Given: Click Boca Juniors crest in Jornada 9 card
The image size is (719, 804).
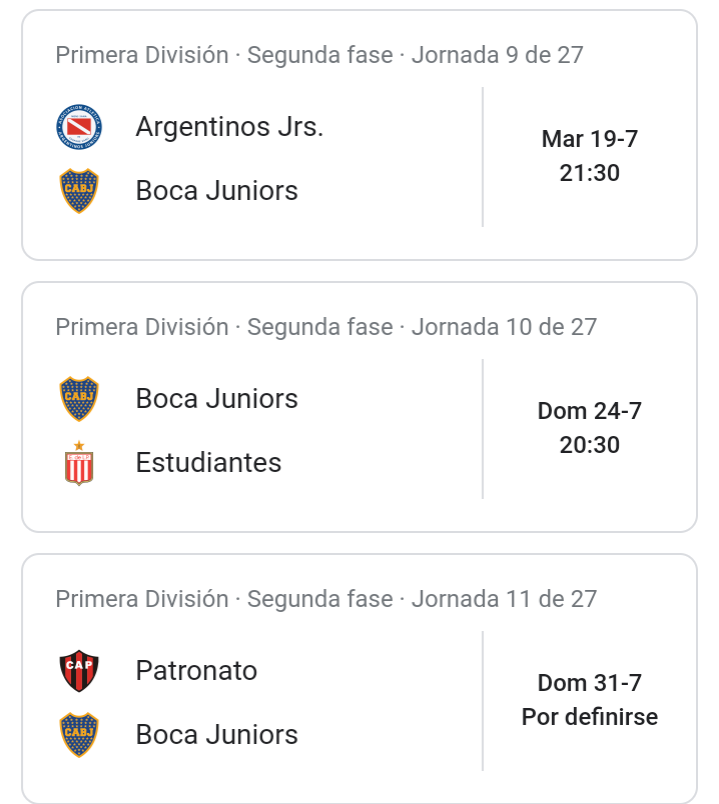Looking at the screenshot, I should coord(79,191).
